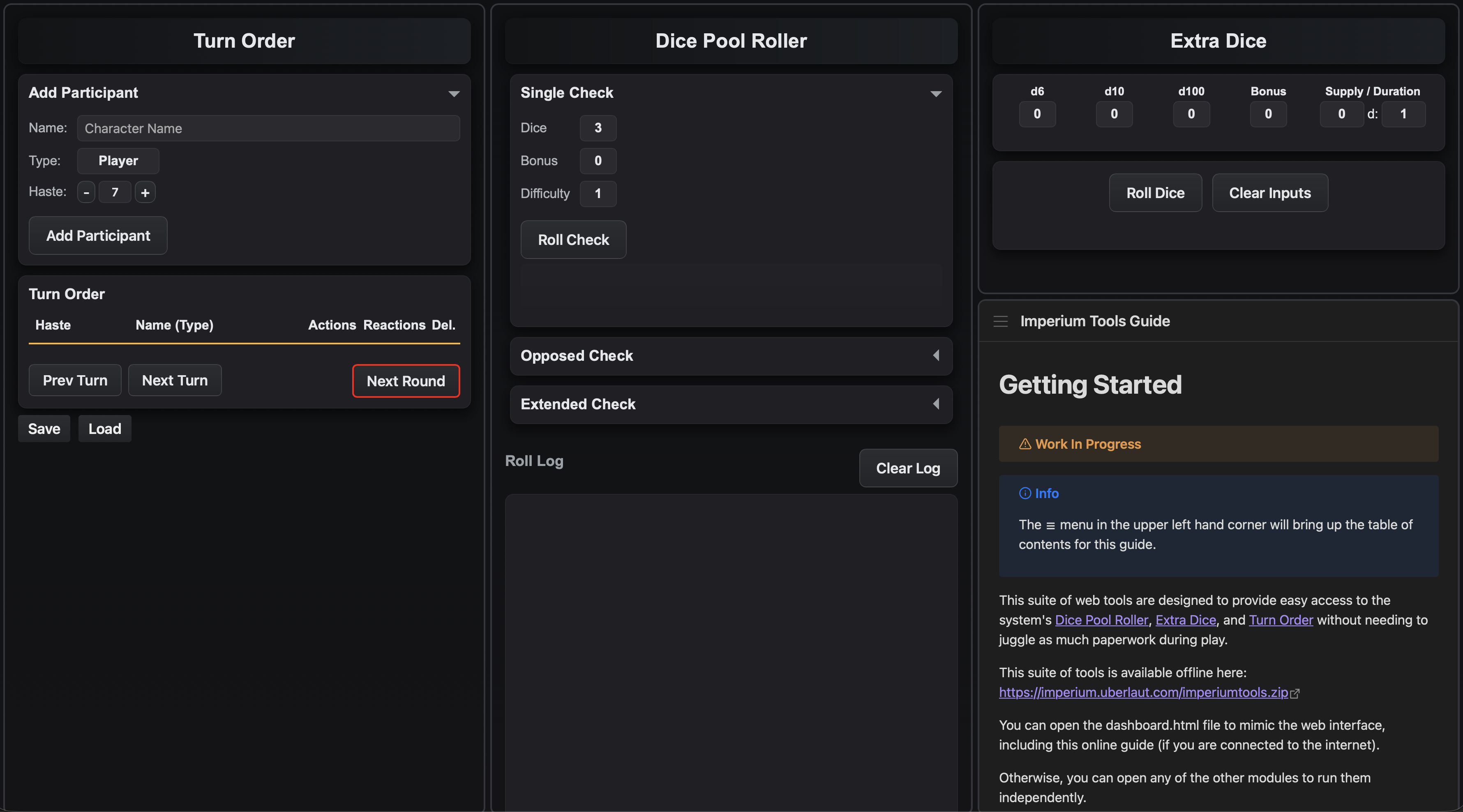This screenshot has height=812, width=1463.
Task: Collapse the Add Participant section arrow
Action: click(454, 94)
